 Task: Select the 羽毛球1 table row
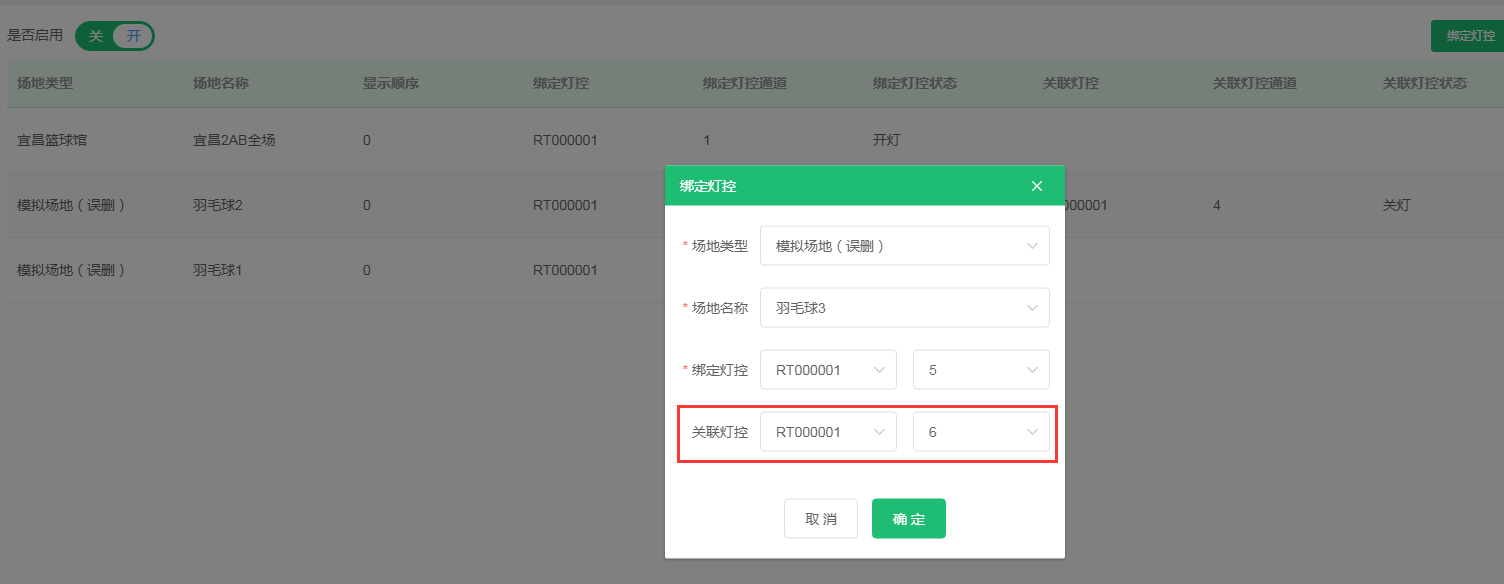point(300,269)
